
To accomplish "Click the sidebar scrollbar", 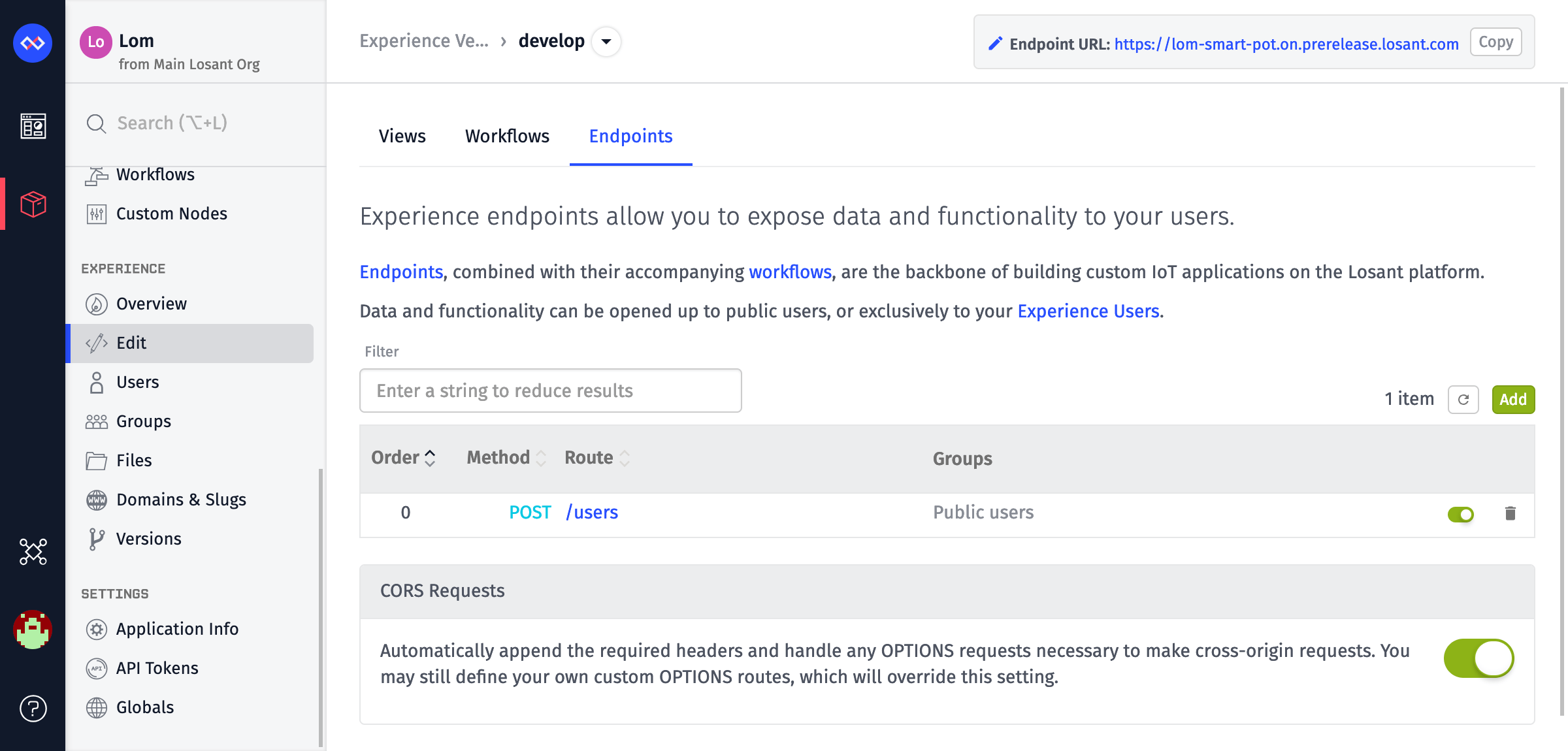I will 321,607.
